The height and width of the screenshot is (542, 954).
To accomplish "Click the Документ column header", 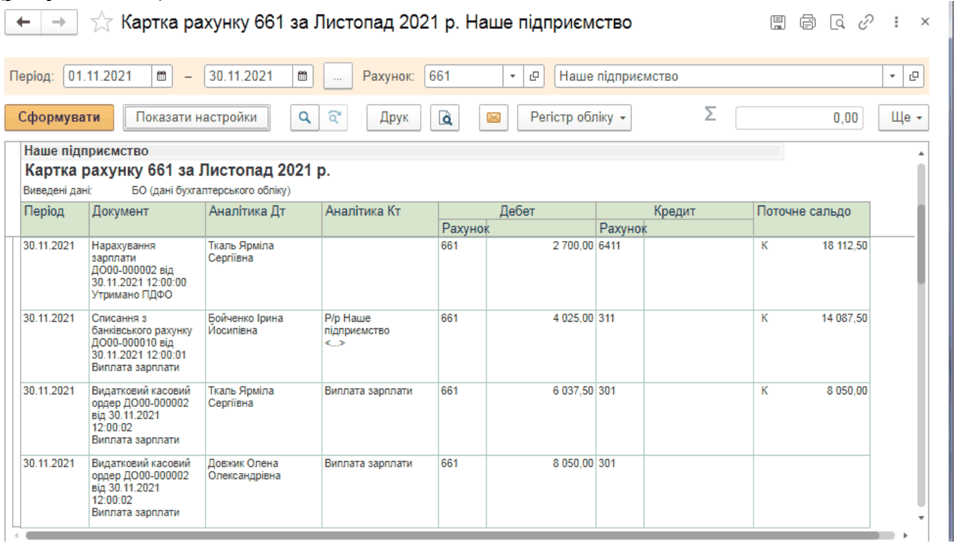I will pos(147,219).
